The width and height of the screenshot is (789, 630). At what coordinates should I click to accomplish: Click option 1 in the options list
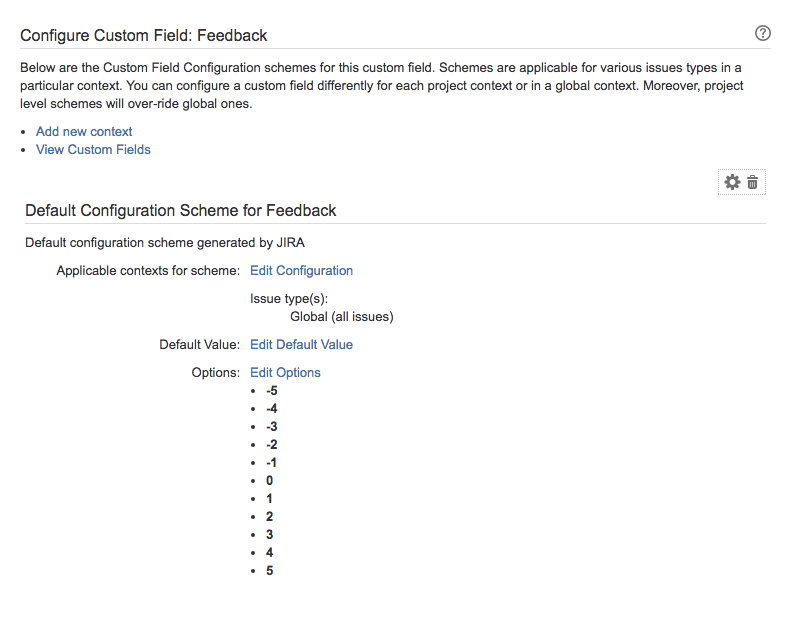click(x=270, y=498)
